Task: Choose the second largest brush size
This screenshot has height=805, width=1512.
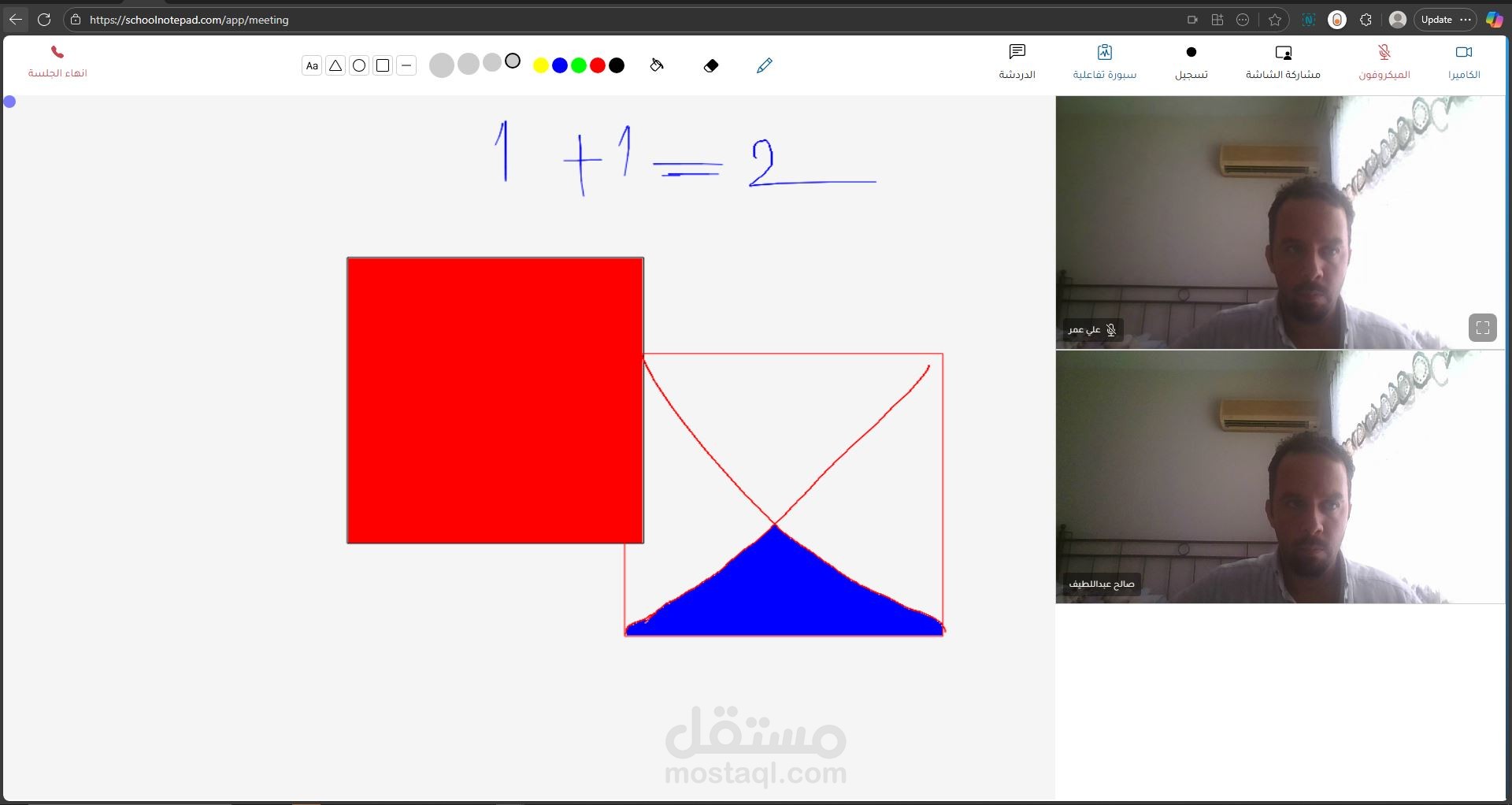Action: (469, 64)
